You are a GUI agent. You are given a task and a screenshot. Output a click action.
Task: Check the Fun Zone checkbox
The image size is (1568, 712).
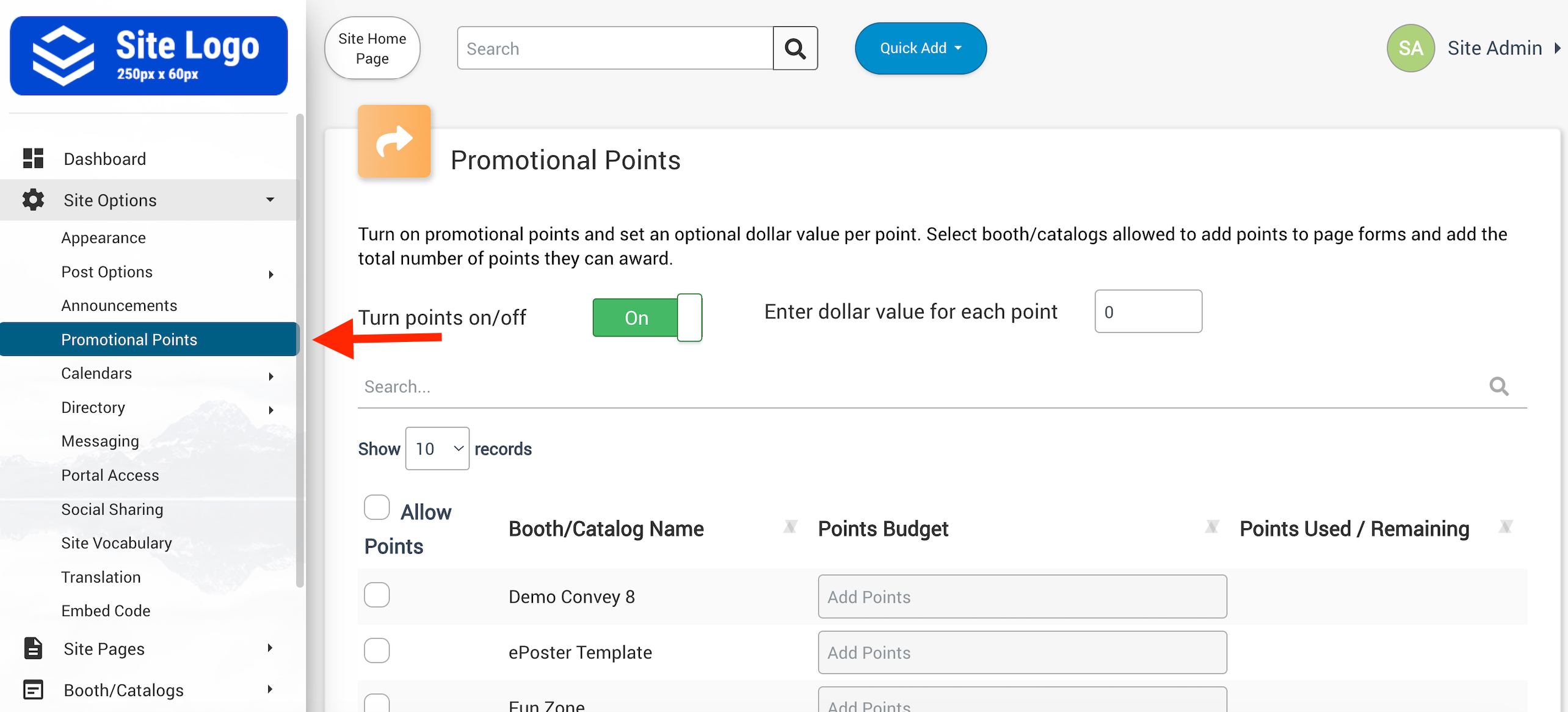377,702
